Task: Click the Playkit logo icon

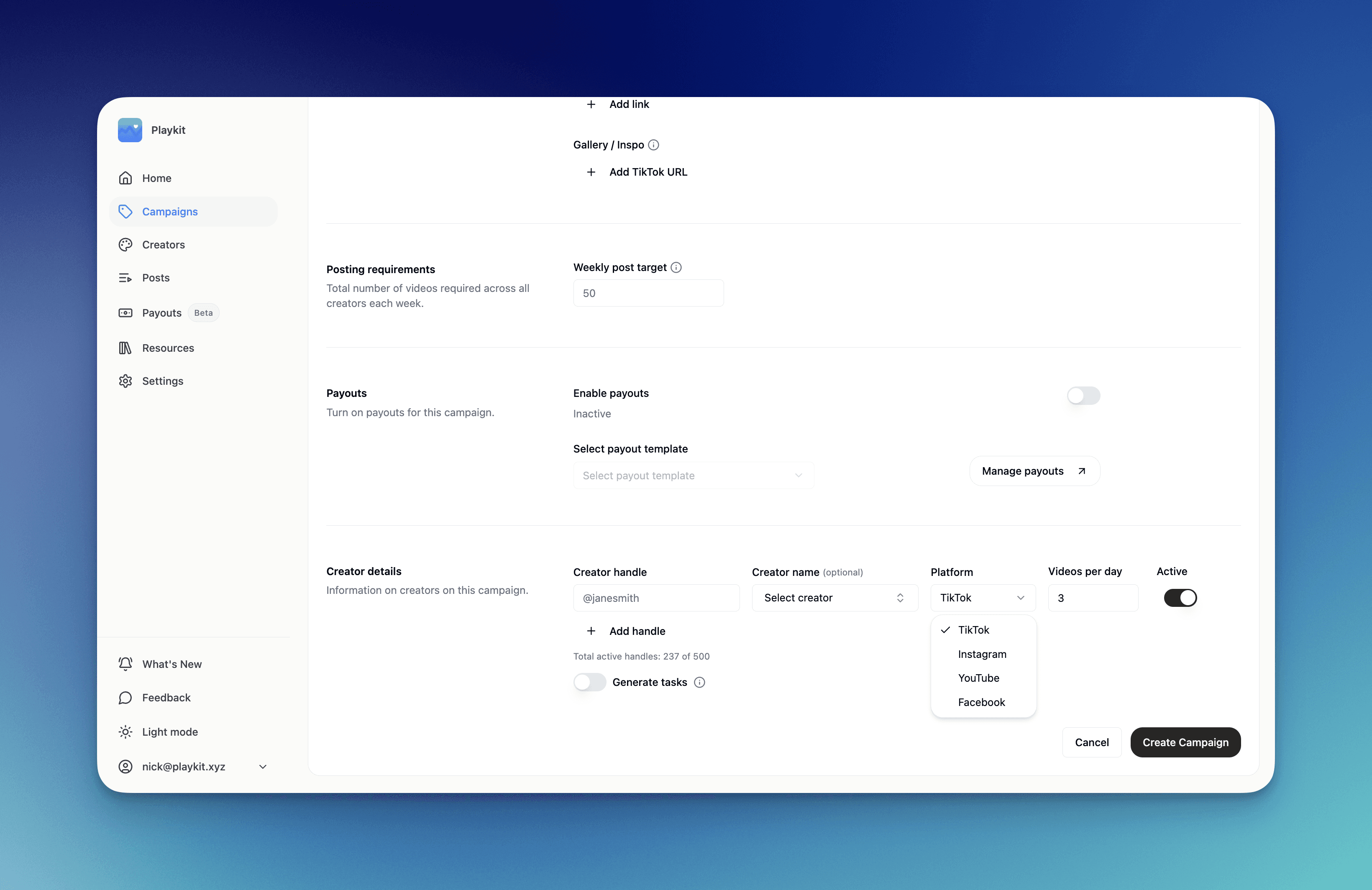Action: coord(130,130)
